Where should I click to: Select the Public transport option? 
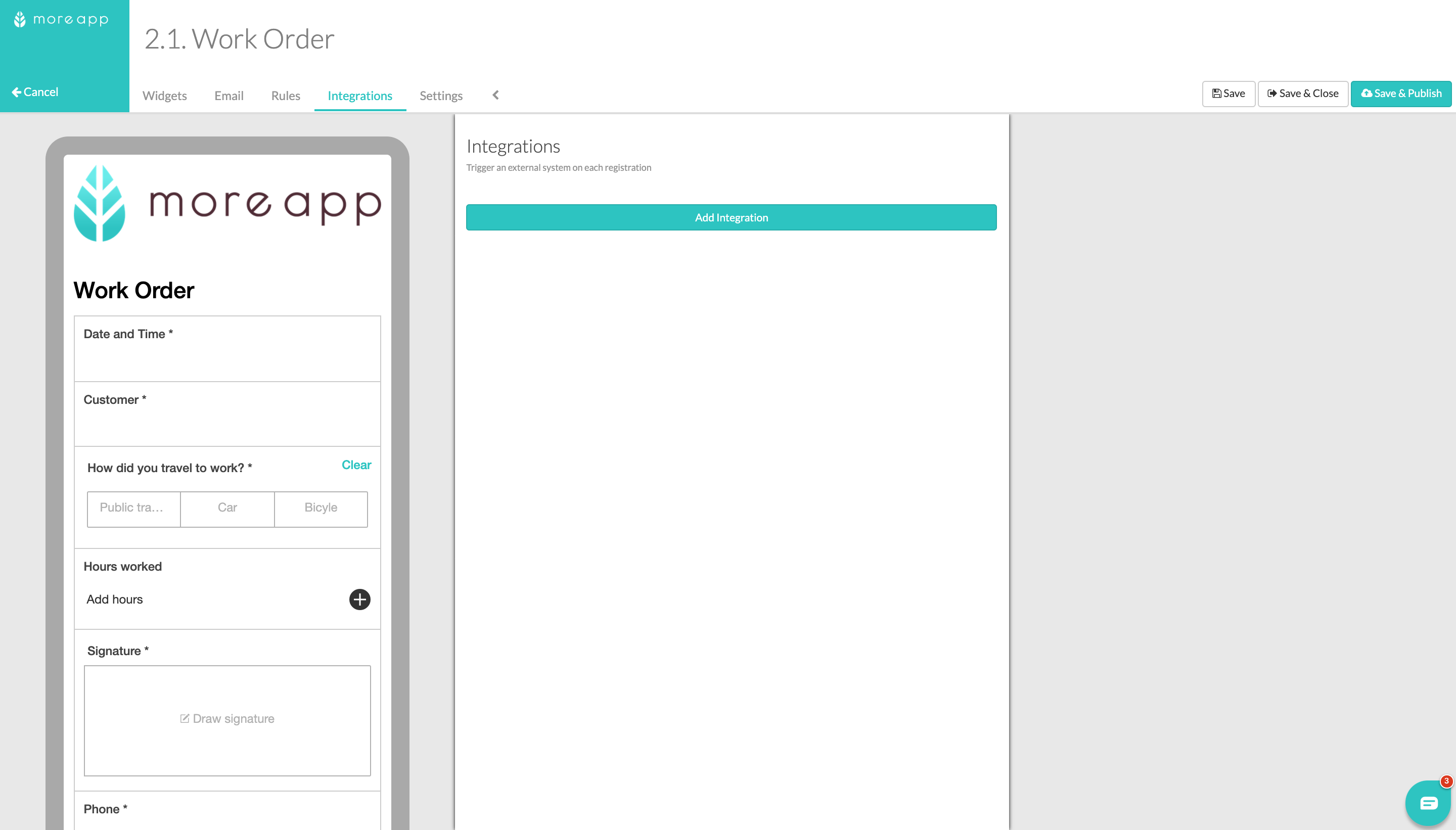pos(133,508)
